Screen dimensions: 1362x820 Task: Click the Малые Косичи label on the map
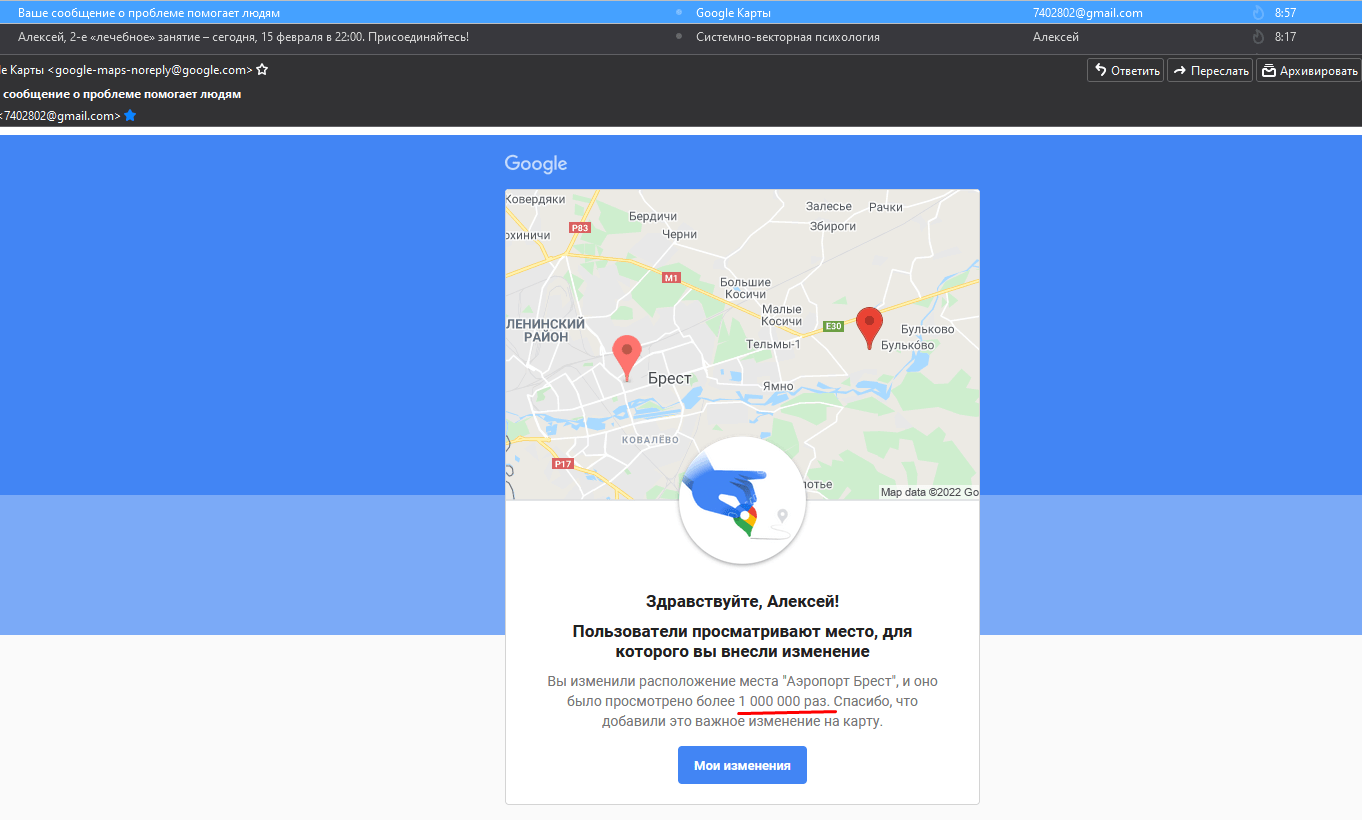782,315
